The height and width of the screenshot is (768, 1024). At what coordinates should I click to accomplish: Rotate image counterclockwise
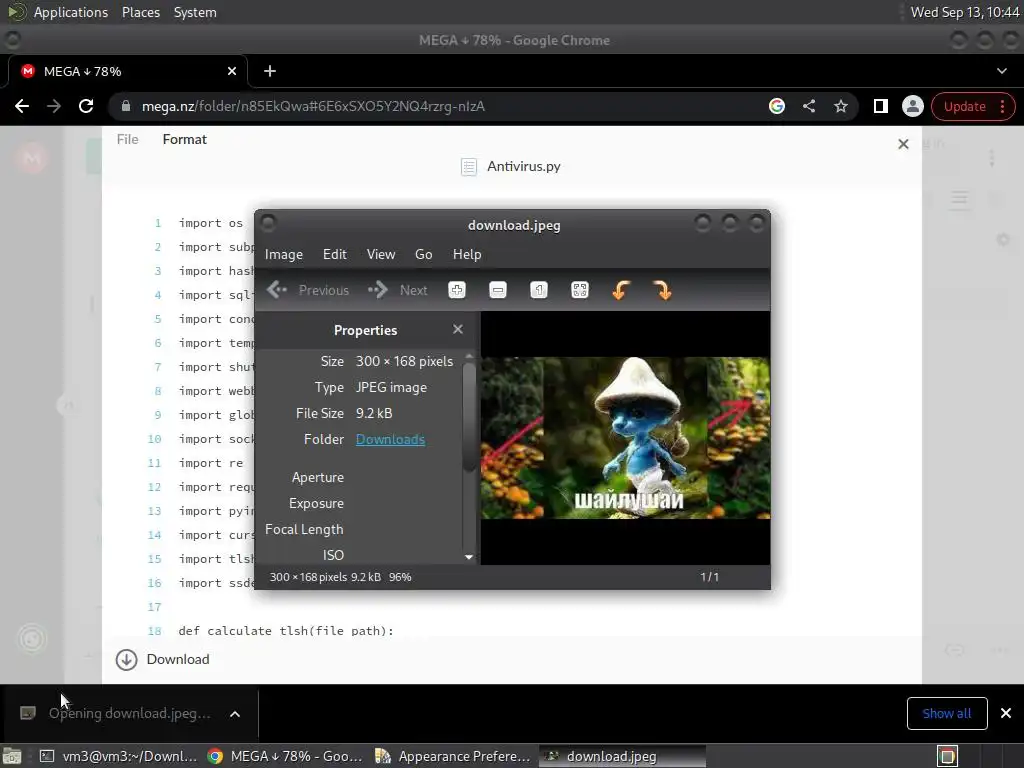tap(621, 290)
